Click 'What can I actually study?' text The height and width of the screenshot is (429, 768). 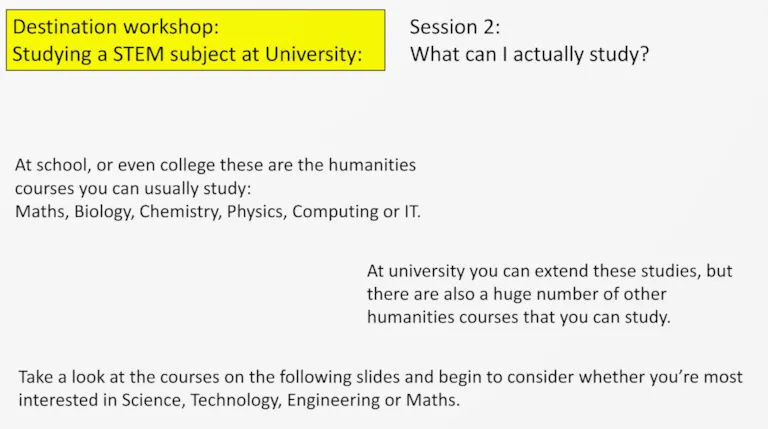(529, 54)
